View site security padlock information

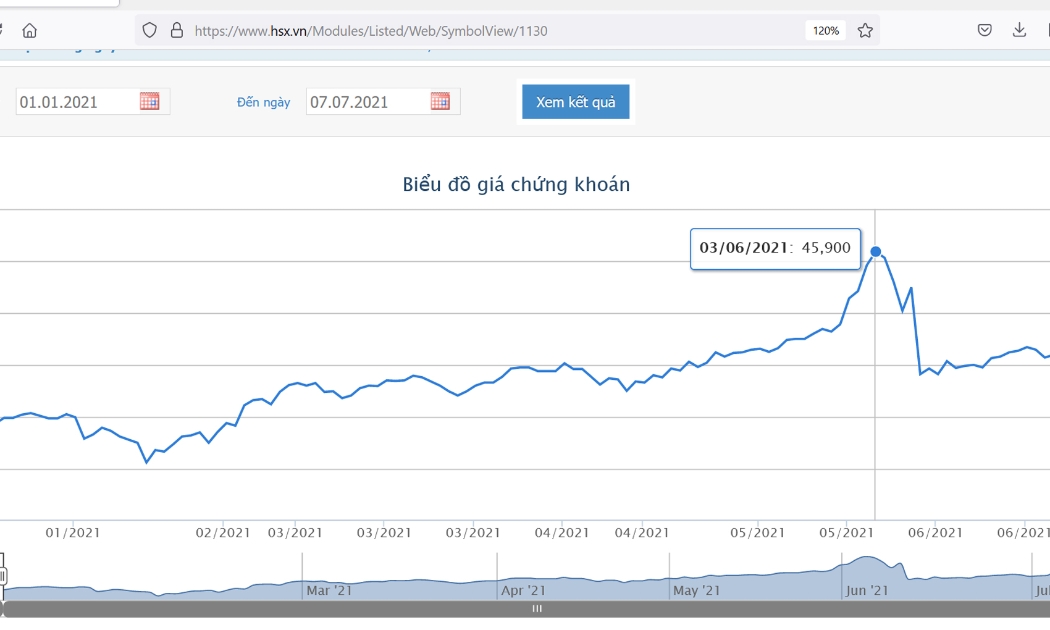(x=177, y=30)
